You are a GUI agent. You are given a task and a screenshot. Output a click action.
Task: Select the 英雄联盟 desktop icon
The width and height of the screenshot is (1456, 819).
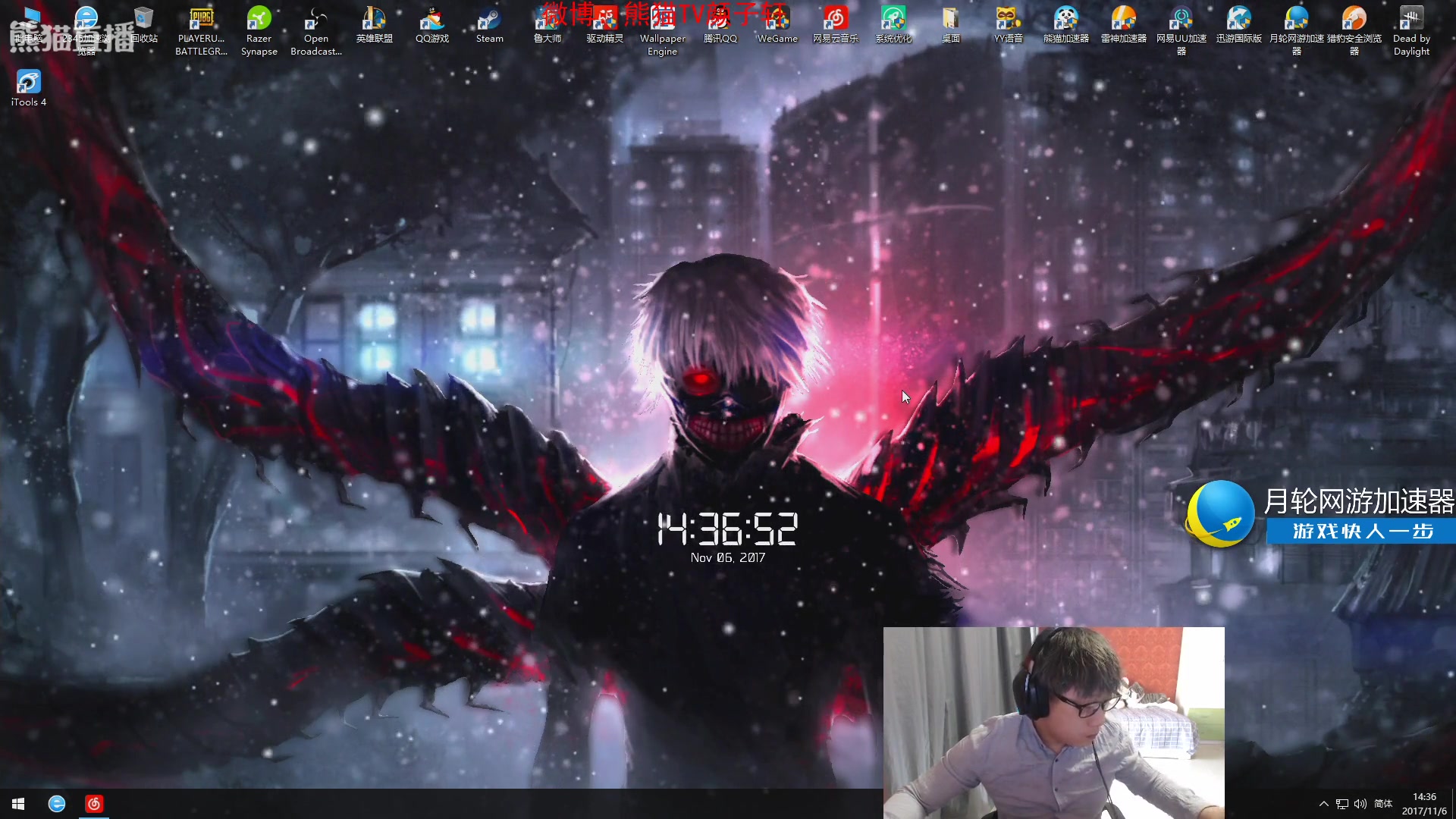pos(375,25)
